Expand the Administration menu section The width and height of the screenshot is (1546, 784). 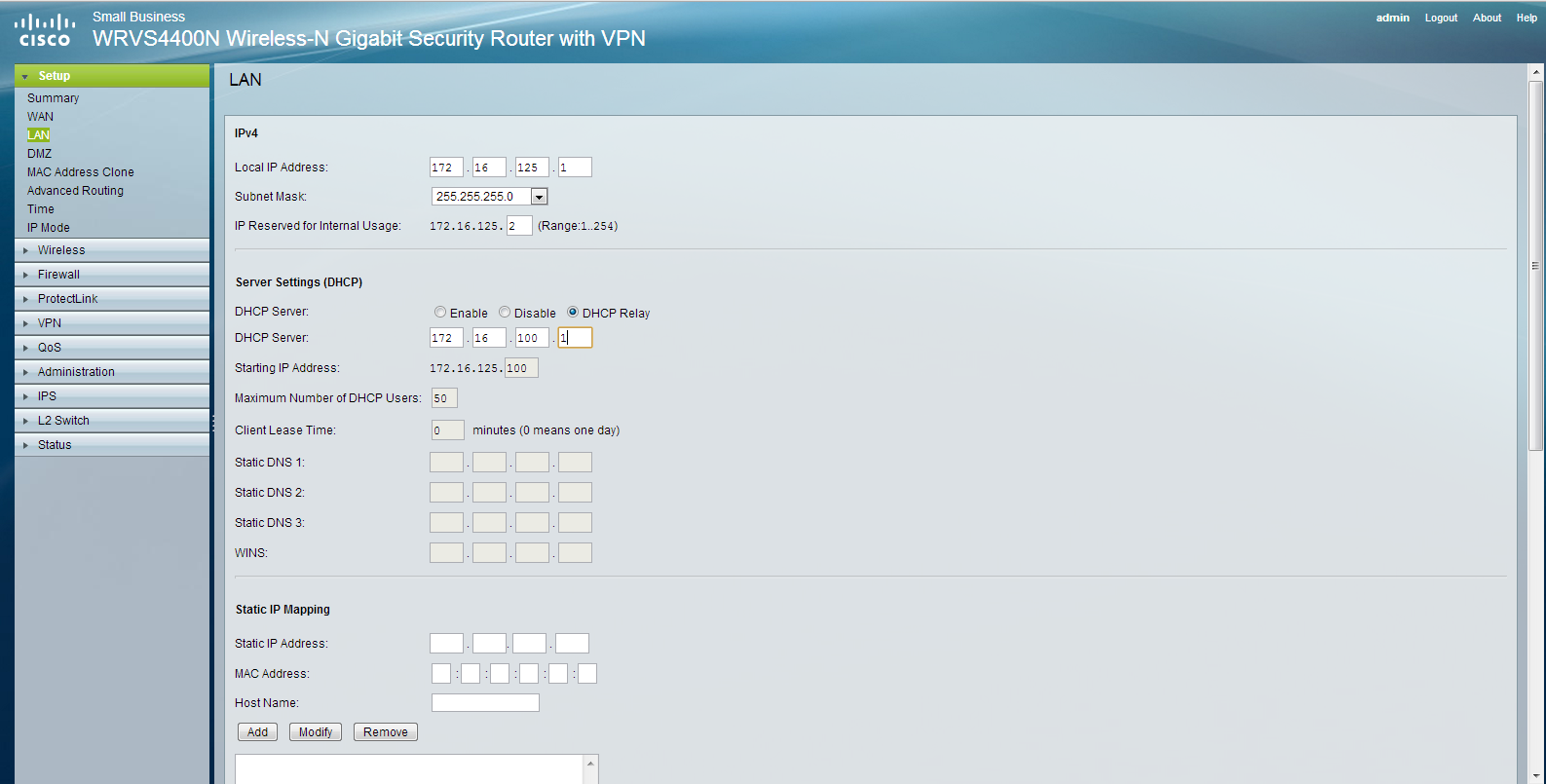(112, 372)
